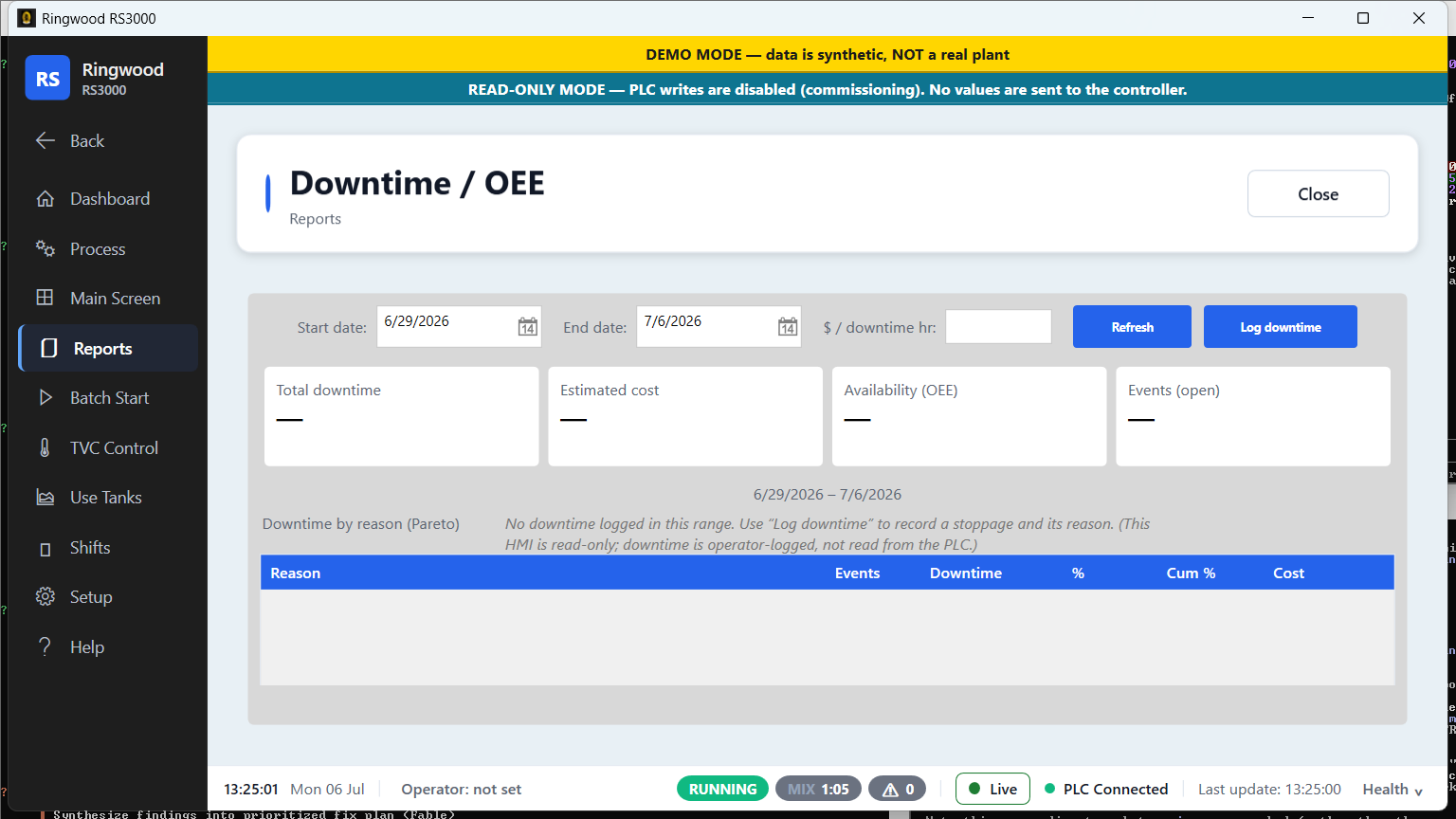This screenshot has height=819, width=1456.
Task: Open the Process menu item
Action: coord(108,249)
